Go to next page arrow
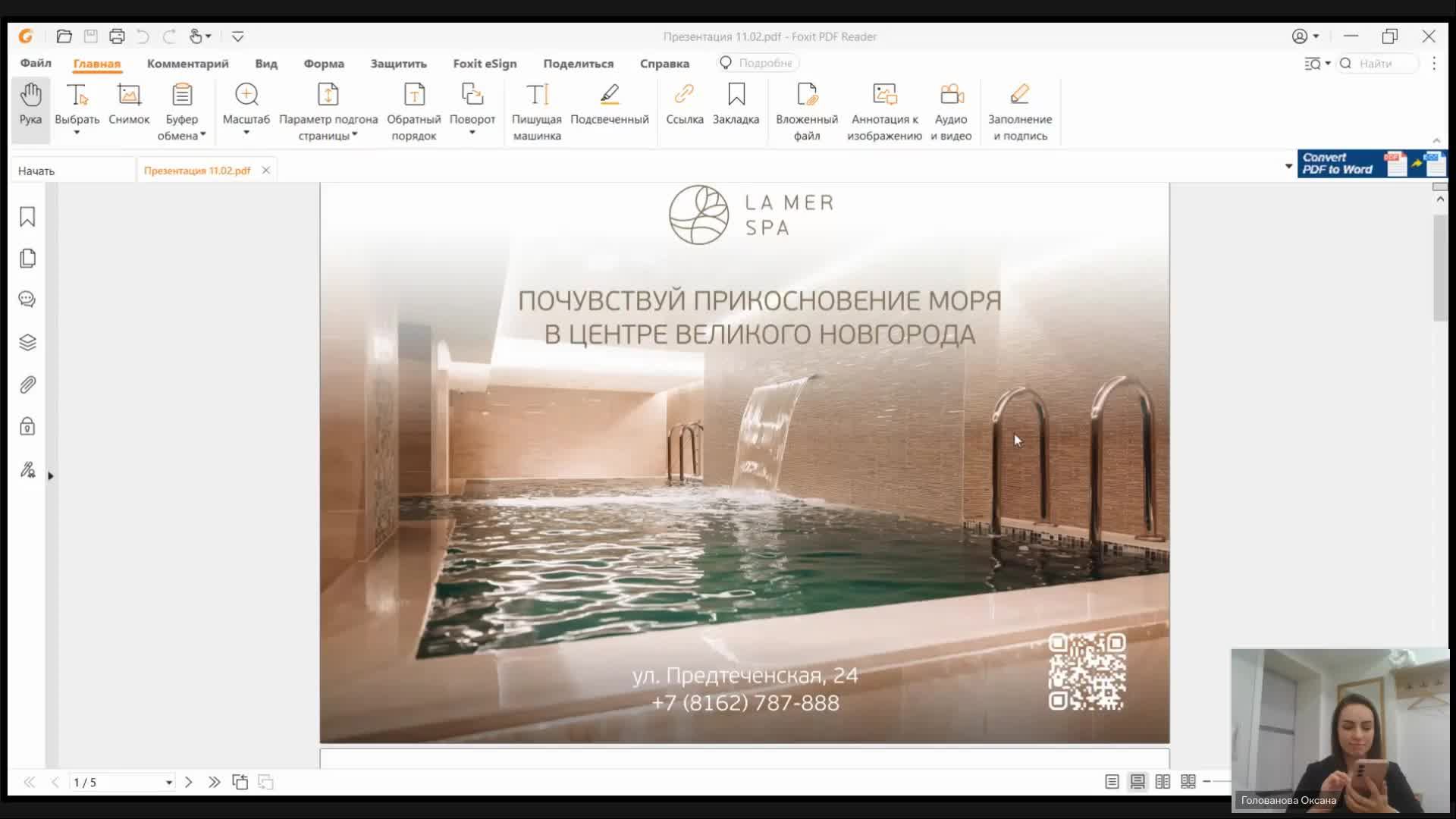Screen dimensions: 1456x819 pos(189,782)
